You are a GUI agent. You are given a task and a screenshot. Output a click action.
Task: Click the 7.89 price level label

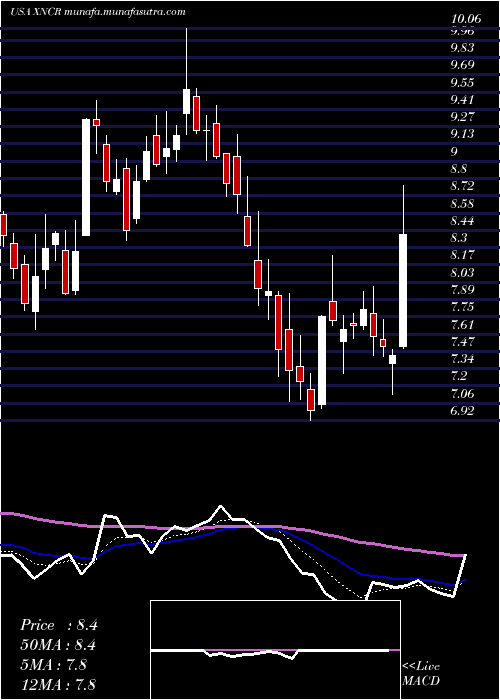click(x=462, y=291)
